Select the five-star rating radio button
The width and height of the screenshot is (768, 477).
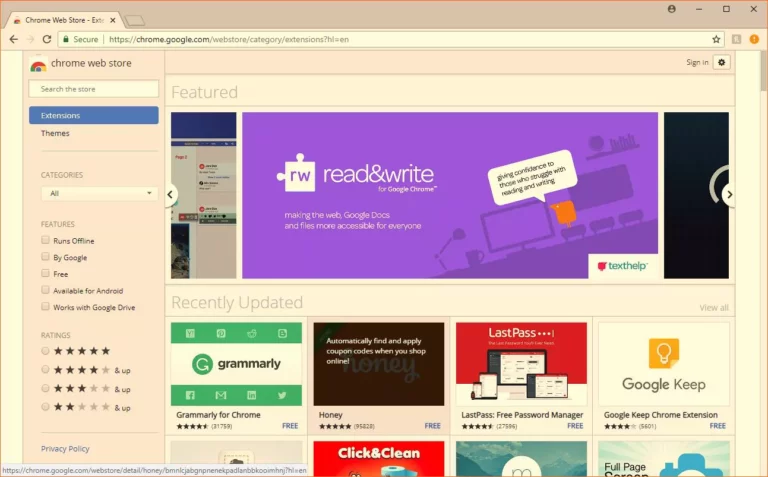tap(46, 351)
